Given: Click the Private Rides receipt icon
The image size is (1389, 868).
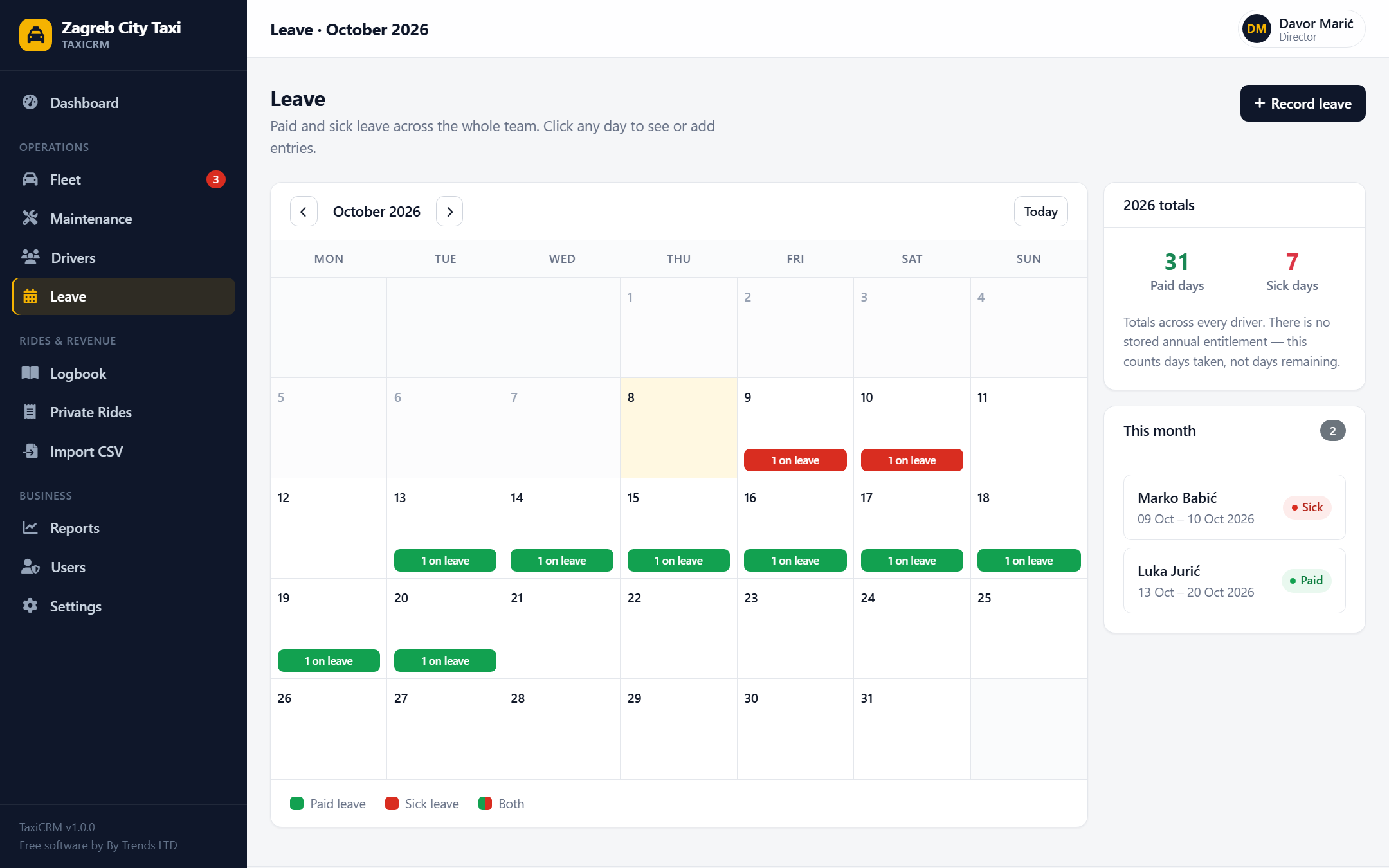Looking at the screenshot, I should (x=30, y=412).
